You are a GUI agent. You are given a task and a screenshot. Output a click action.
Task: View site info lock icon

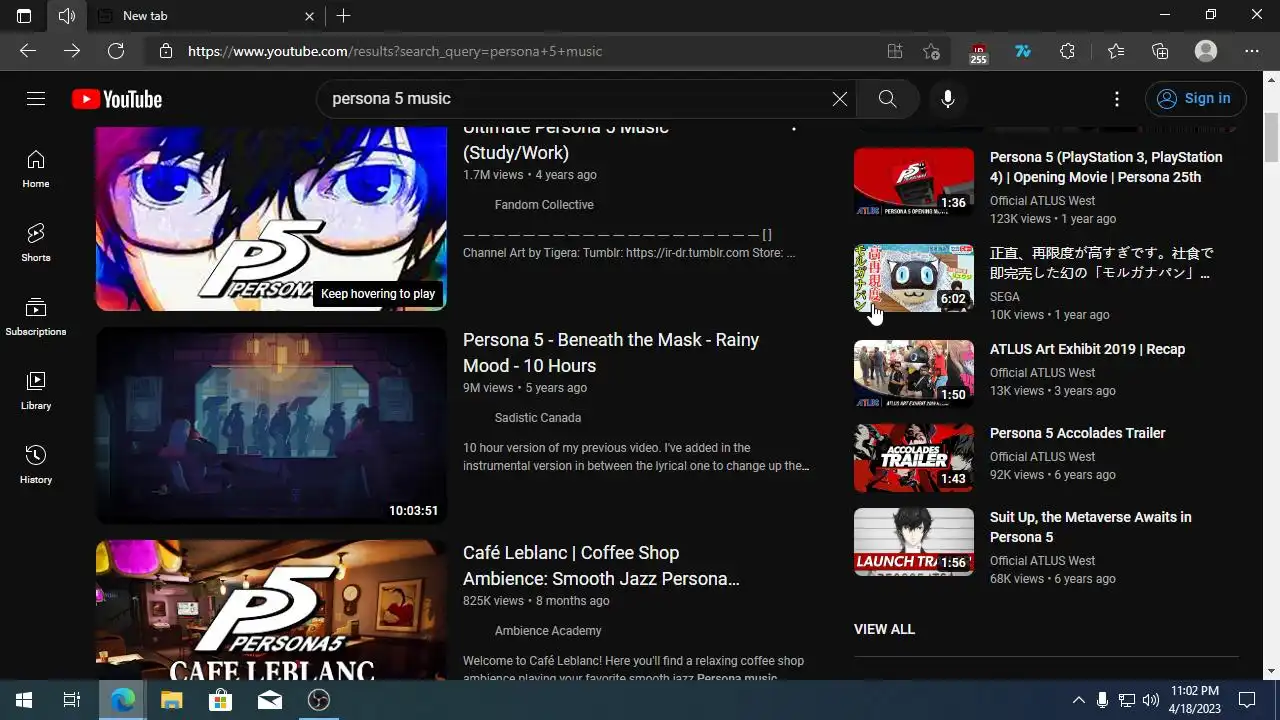coord(166,51)
